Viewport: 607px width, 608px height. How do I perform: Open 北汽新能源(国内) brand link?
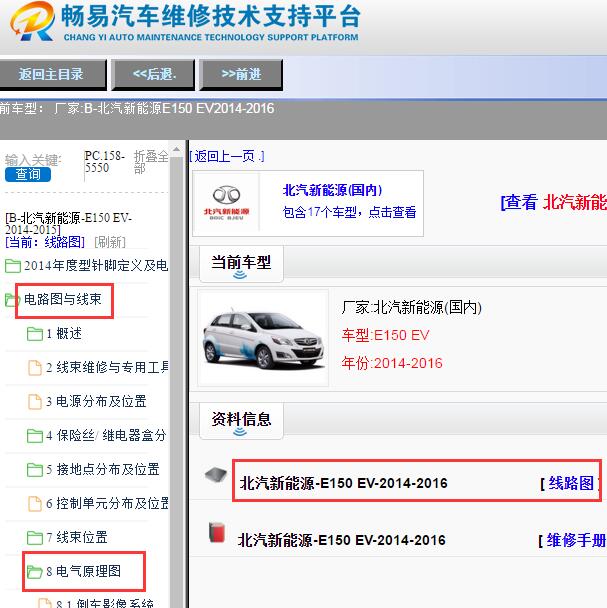click(332, 190)
